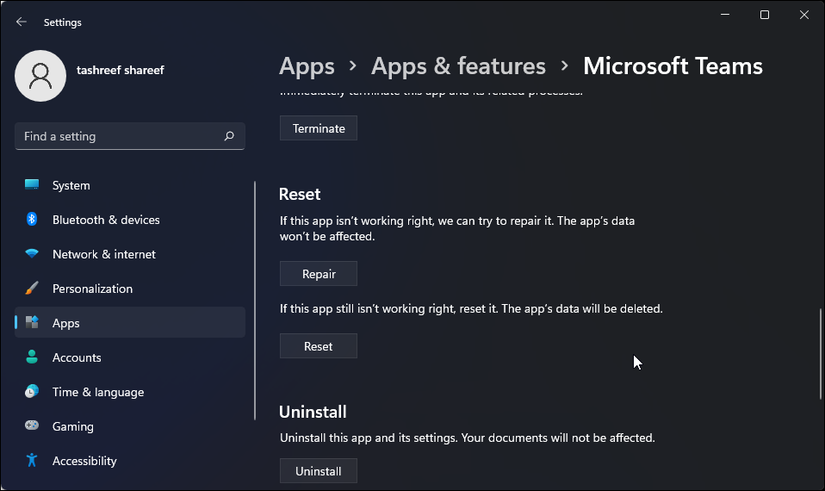Click the user profile avatar picture
The height and width of the screenshot is (491, 825).
[x=41, y=75]
